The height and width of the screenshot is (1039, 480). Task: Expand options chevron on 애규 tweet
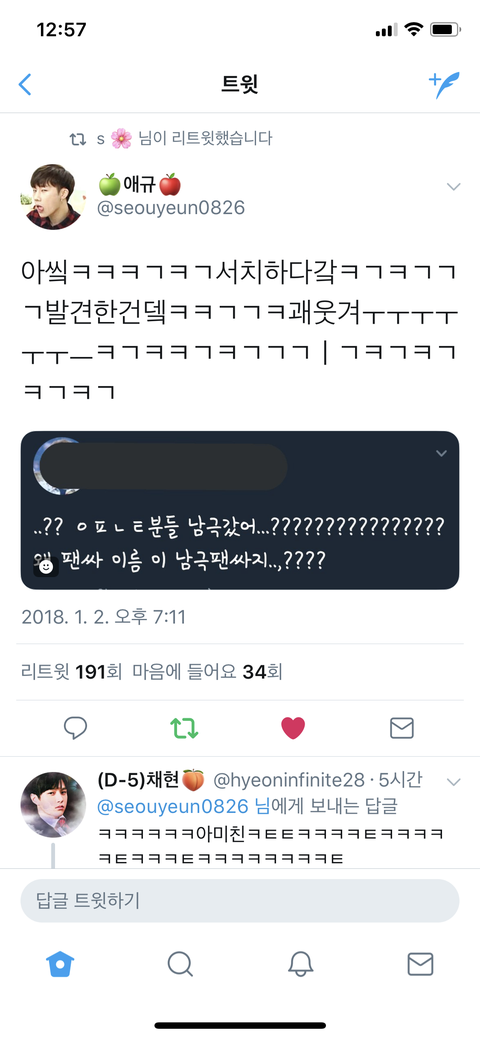coord(453,187)
